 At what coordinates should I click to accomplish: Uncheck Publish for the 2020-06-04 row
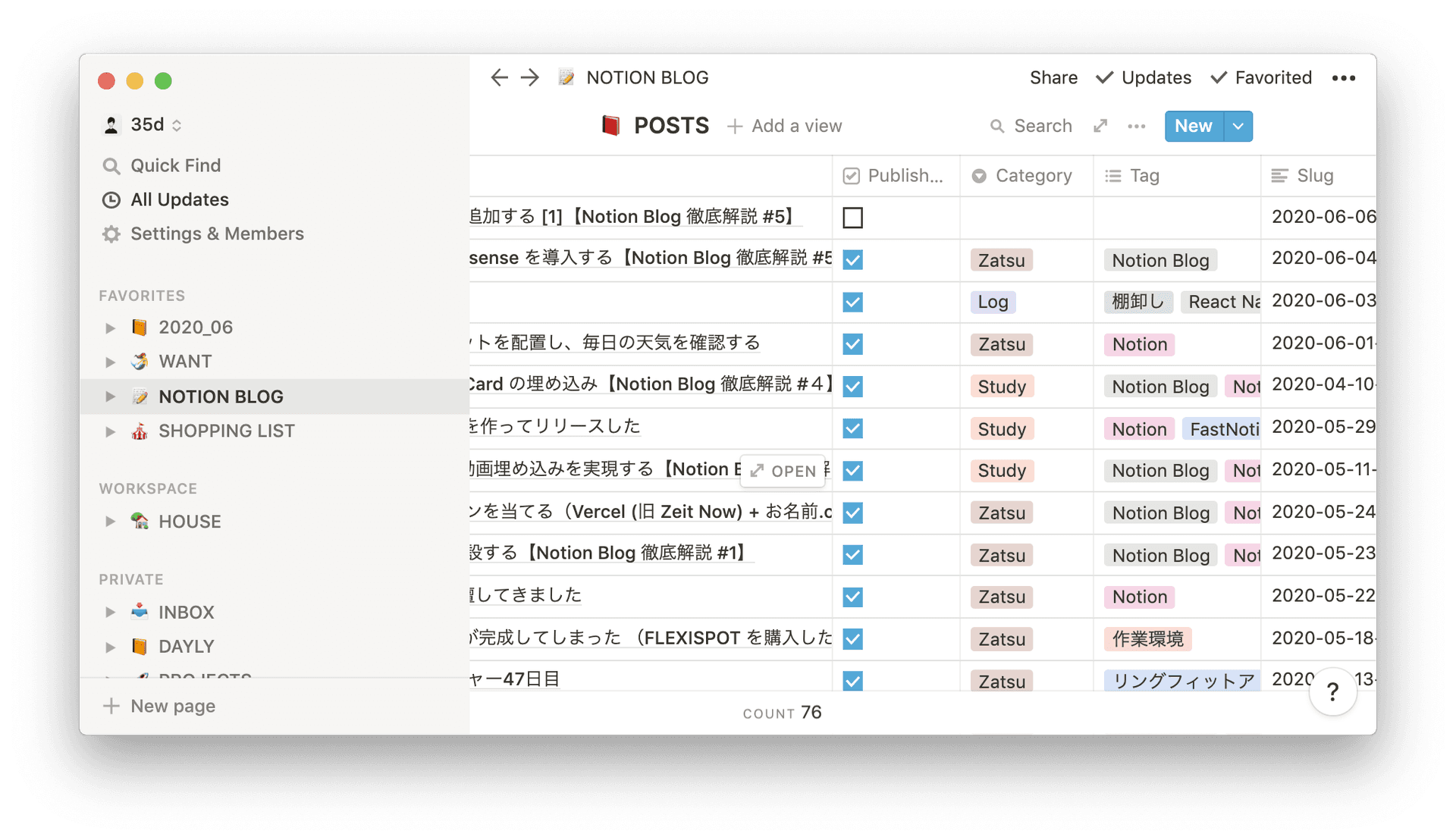point(853,260)
